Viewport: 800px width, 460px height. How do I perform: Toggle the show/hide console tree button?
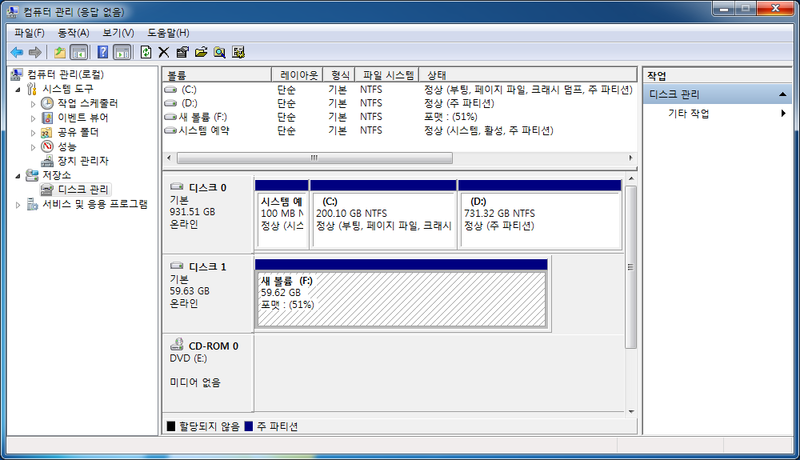(79, 52)
